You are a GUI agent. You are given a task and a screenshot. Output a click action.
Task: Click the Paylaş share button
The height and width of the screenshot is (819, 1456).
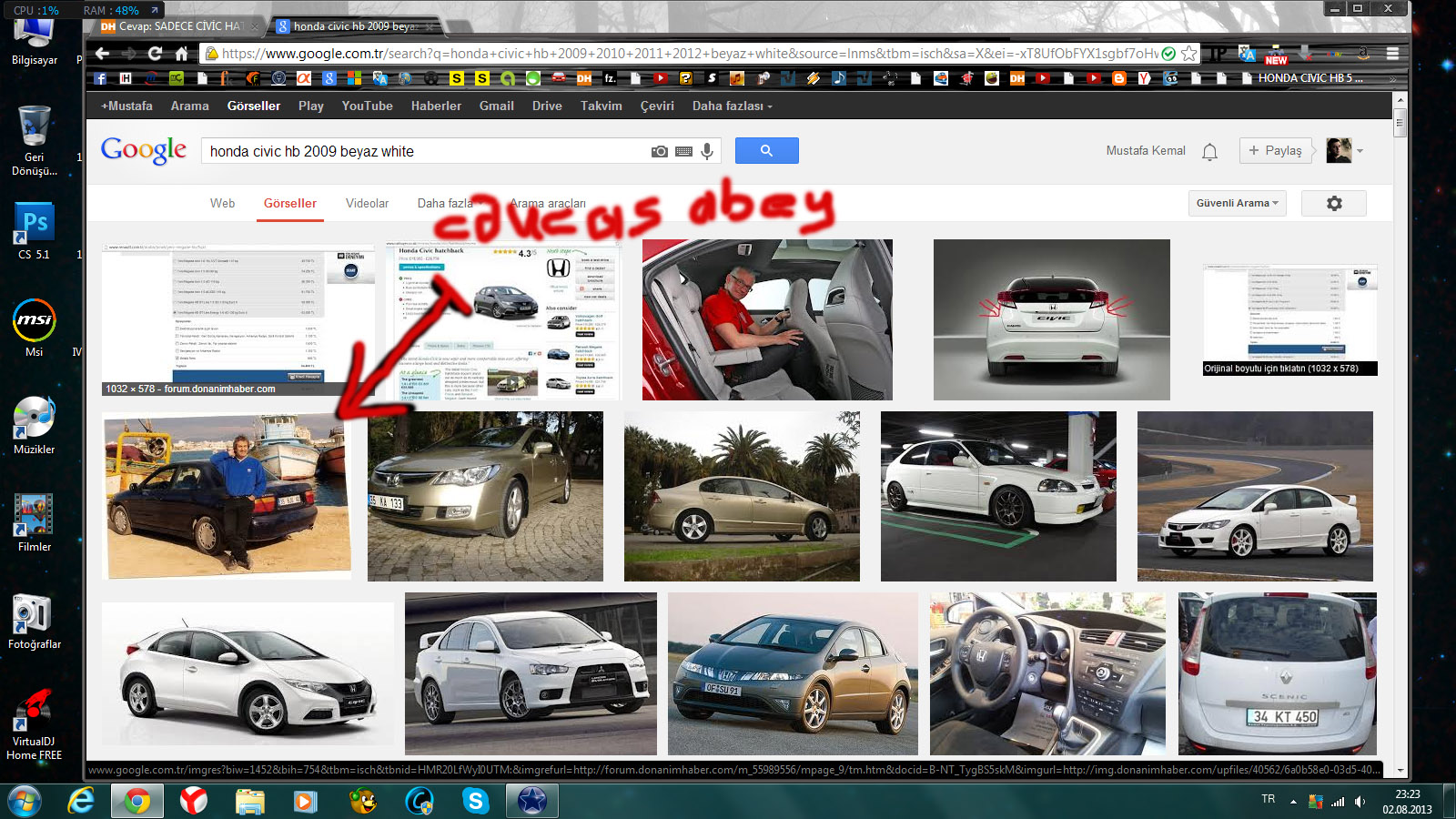1275,151
